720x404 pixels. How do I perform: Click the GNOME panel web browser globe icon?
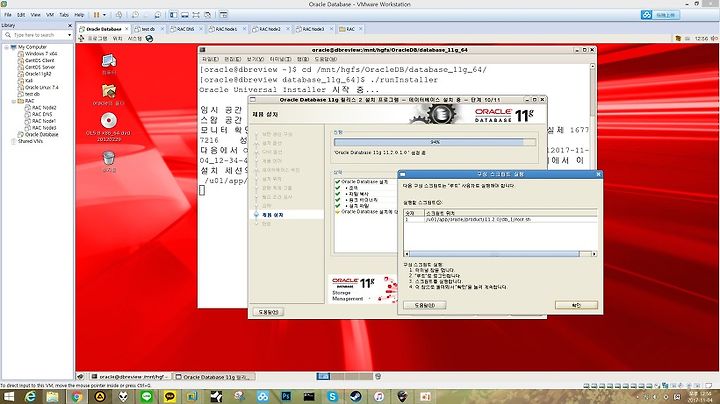149,39
